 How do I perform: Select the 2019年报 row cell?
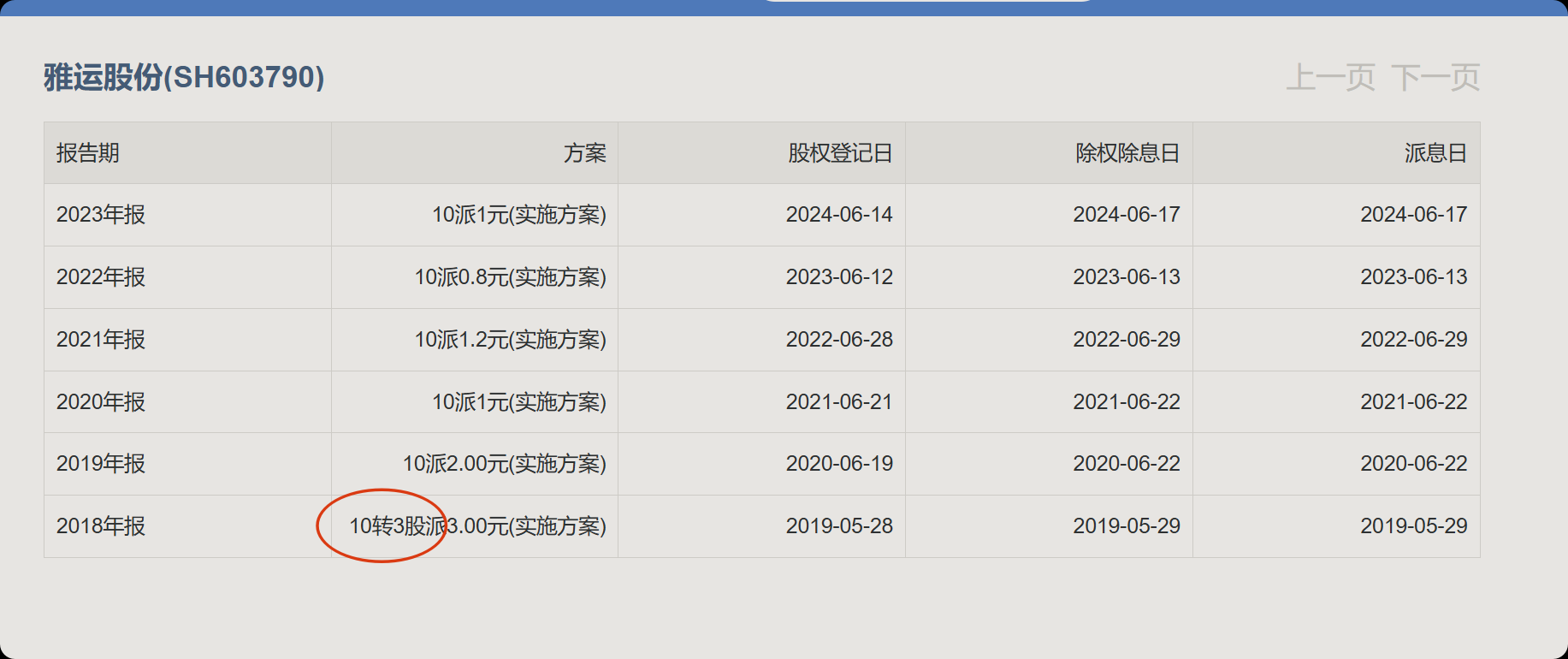(x=101, y=464)
